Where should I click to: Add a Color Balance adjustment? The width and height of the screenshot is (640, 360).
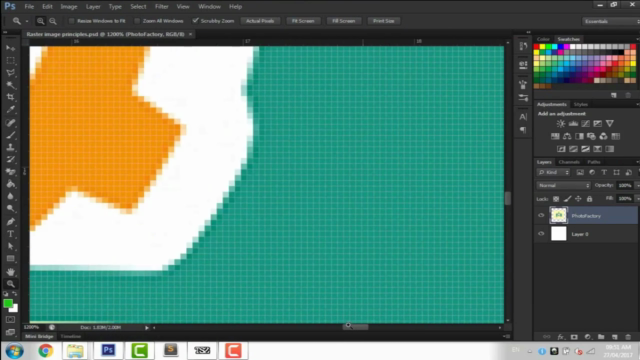567,136
